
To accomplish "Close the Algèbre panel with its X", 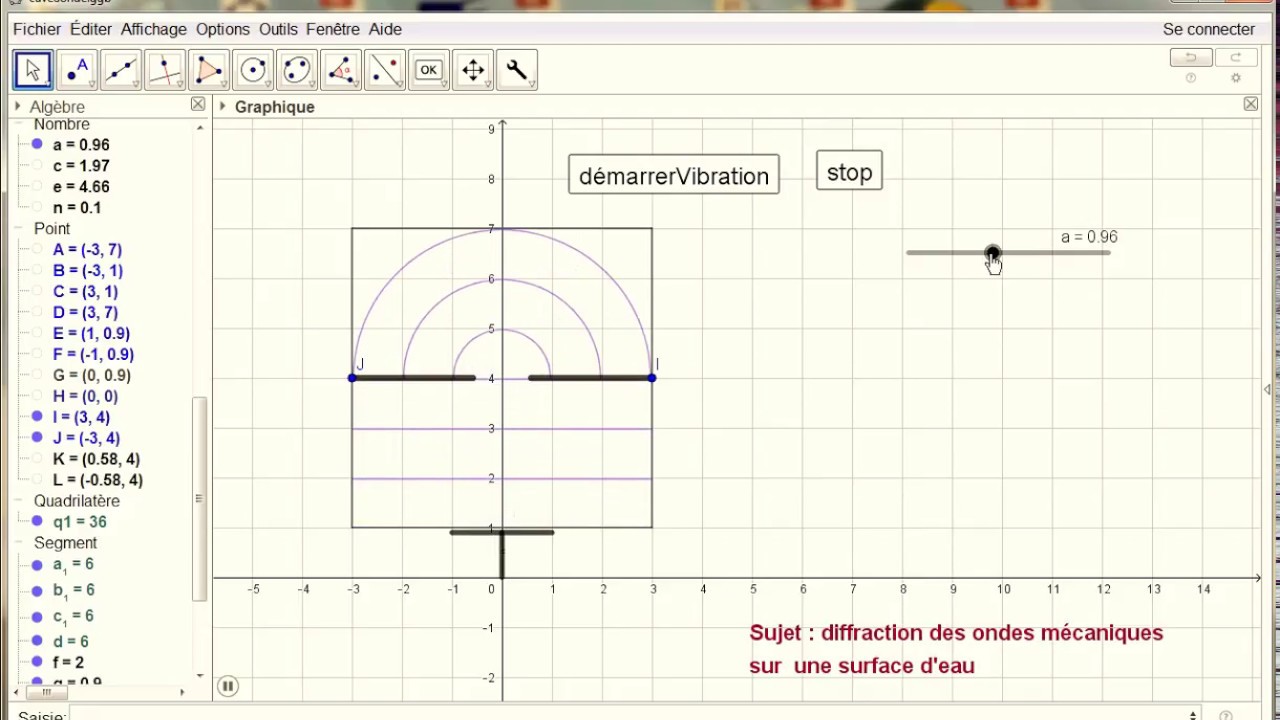I will [198, 105].
